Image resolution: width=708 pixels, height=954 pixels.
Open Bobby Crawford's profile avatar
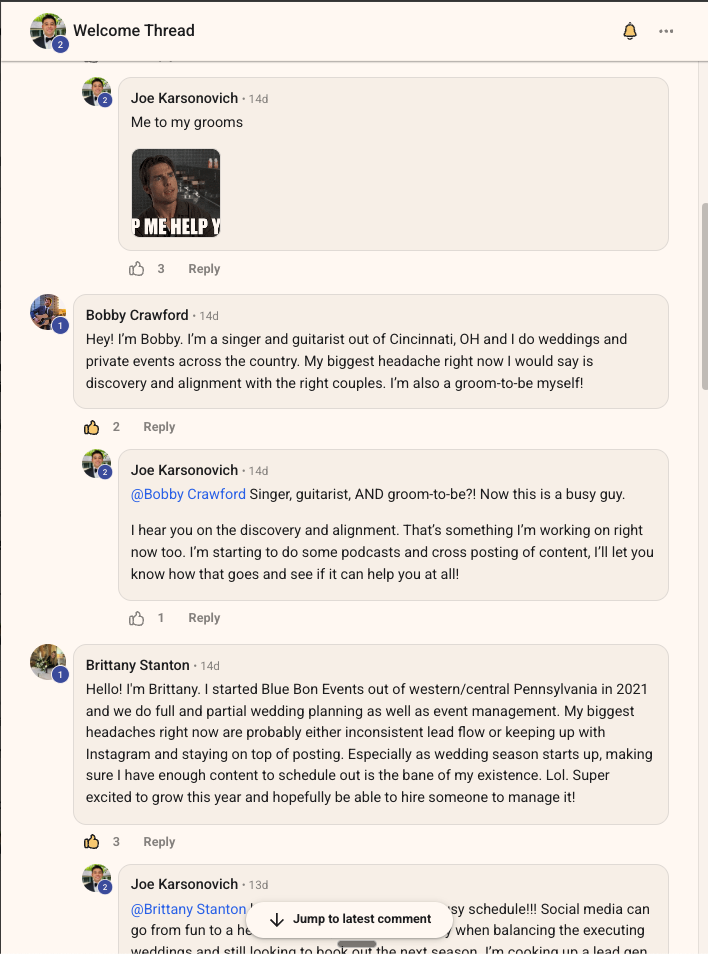click(48, 313)
